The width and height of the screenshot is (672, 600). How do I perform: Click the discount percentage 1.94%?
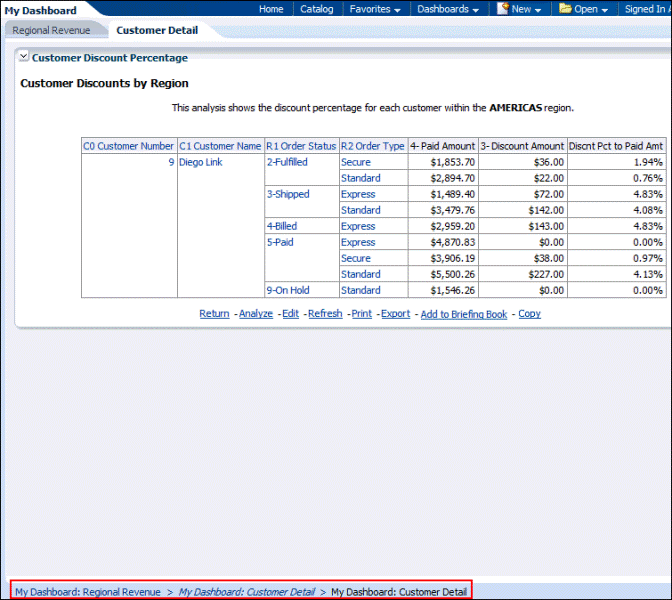coord(648,162)
